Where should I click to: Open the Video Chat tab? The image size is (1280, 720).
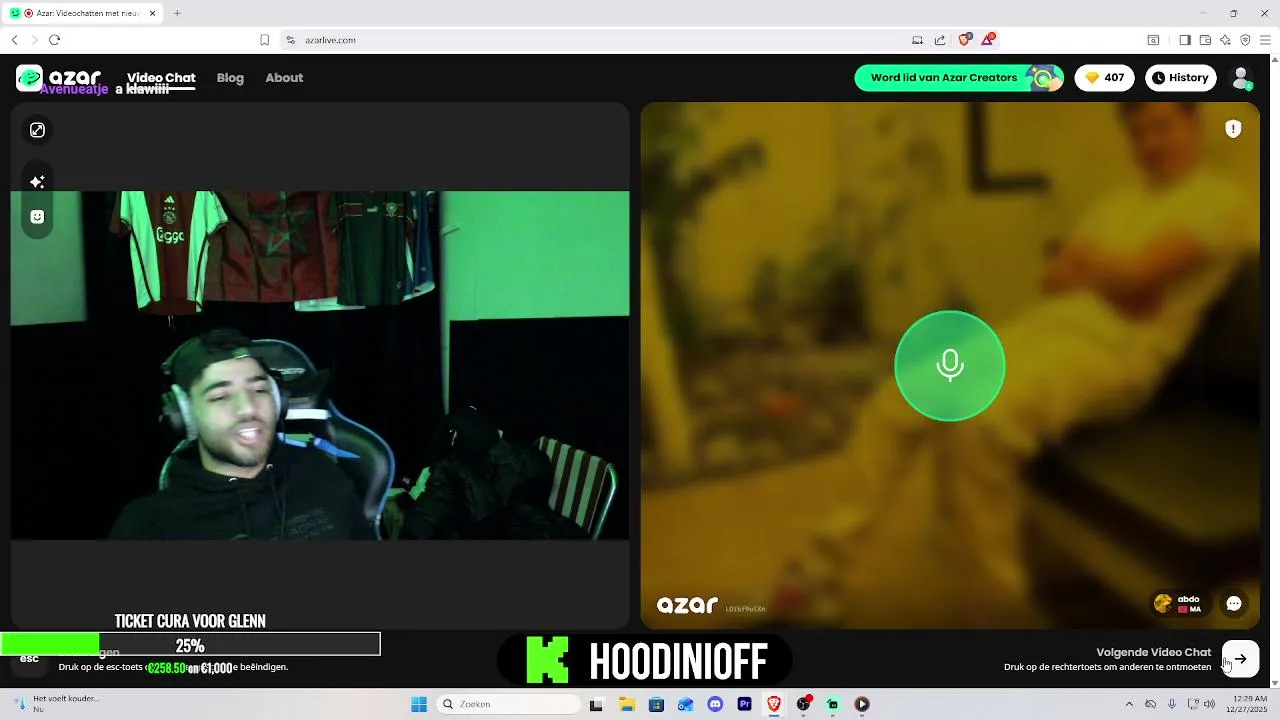point(161,77)
